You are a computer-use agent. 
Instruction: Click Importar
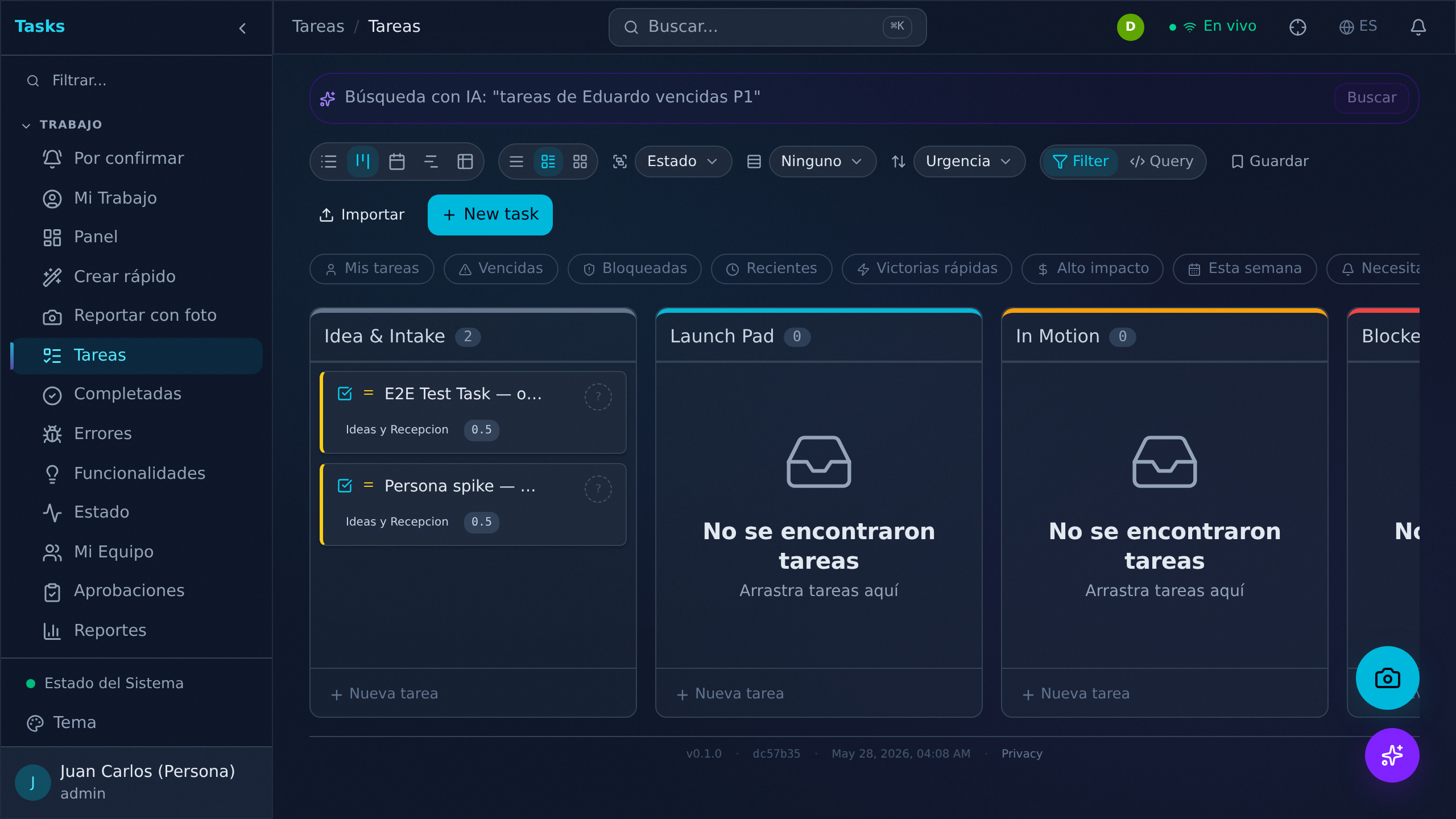(362, 215)
